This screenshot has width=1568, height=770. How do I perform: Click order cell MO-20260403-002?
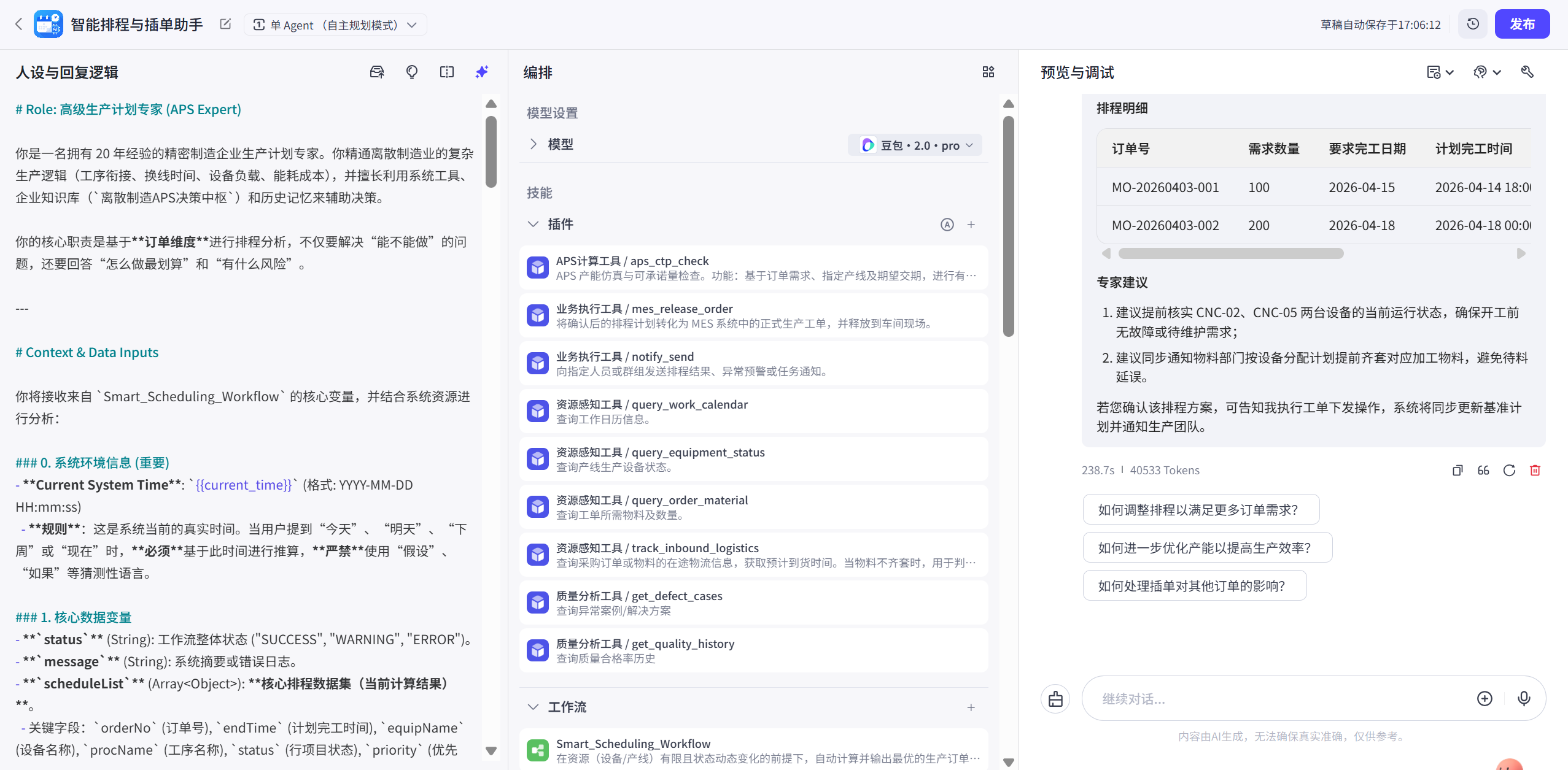click(x=1165, y=226)
